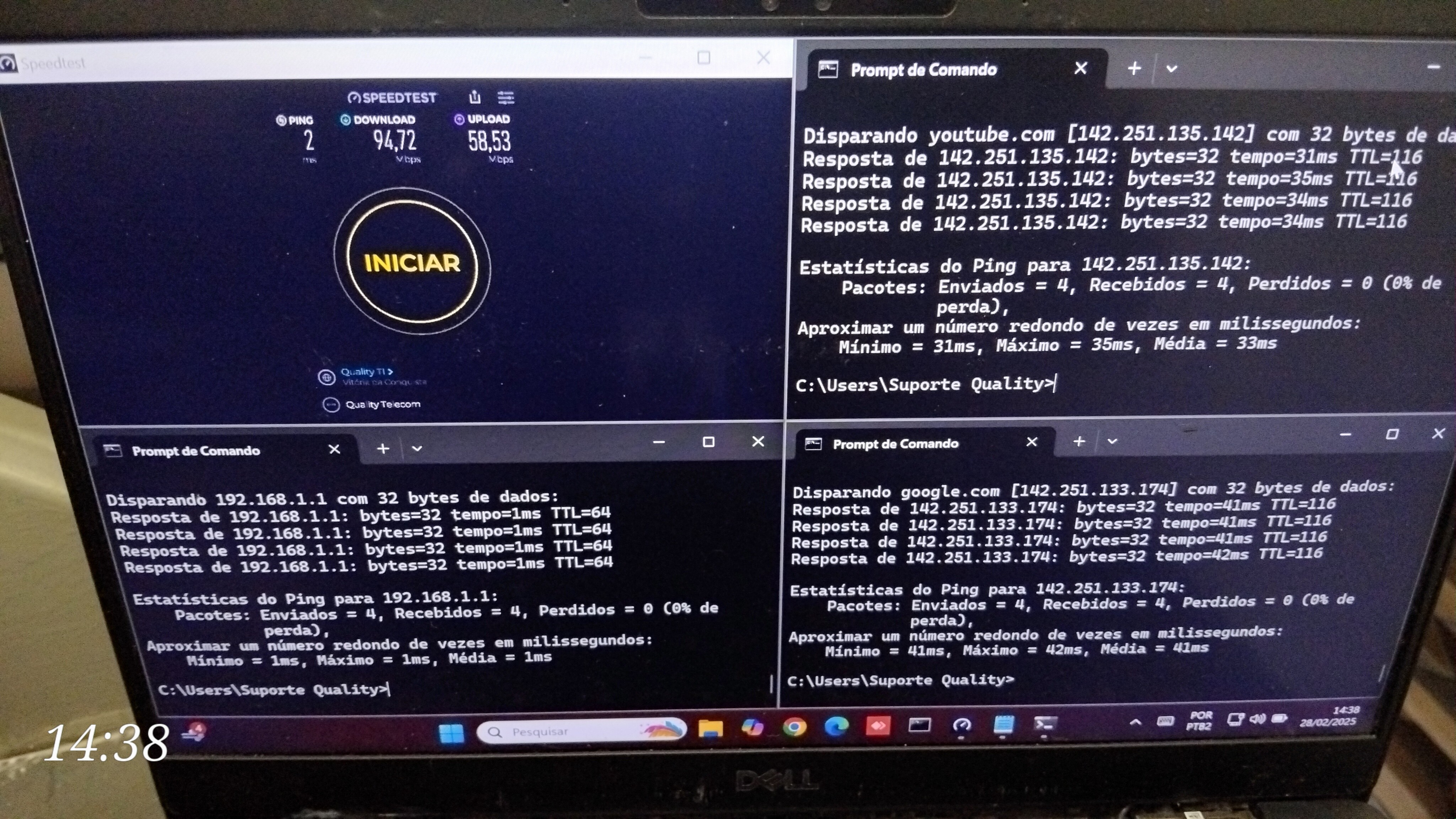1456x819 pixels.
Task: Show hidden system tray icons chevron
Action: point(1135,722)
